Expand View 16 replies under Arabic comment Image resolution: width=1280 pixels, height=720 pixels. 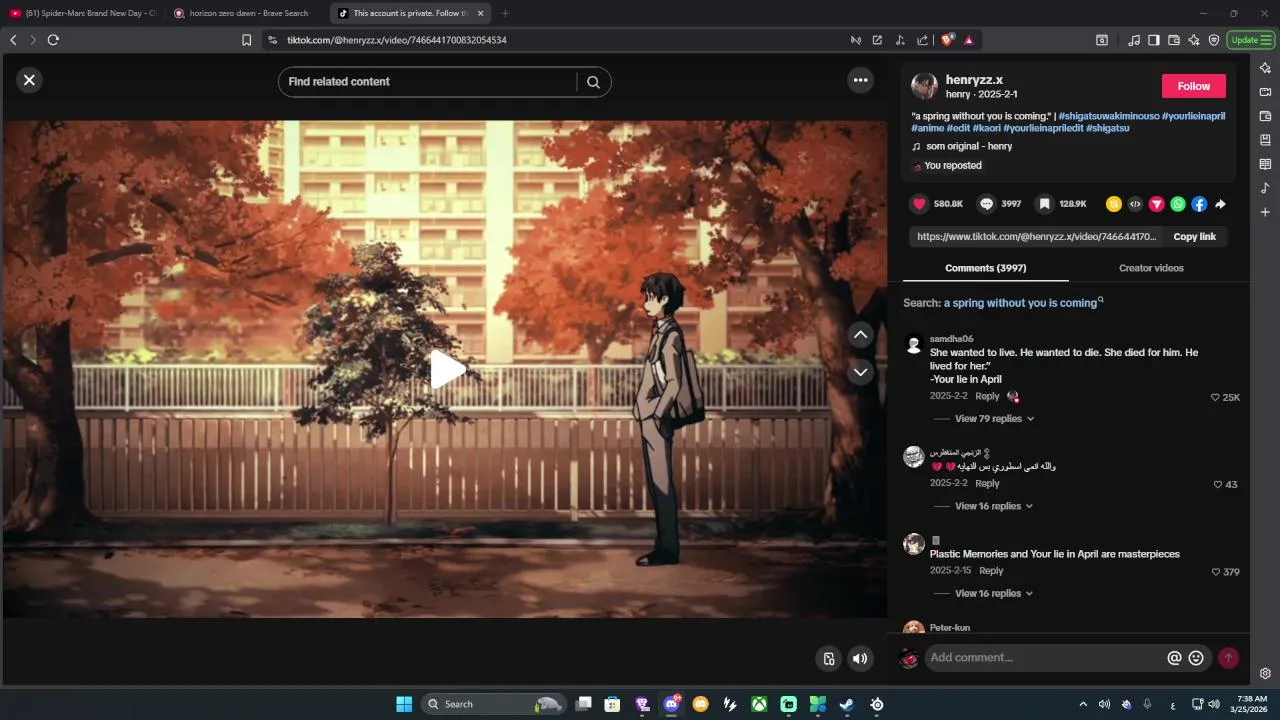pos(994,506)
